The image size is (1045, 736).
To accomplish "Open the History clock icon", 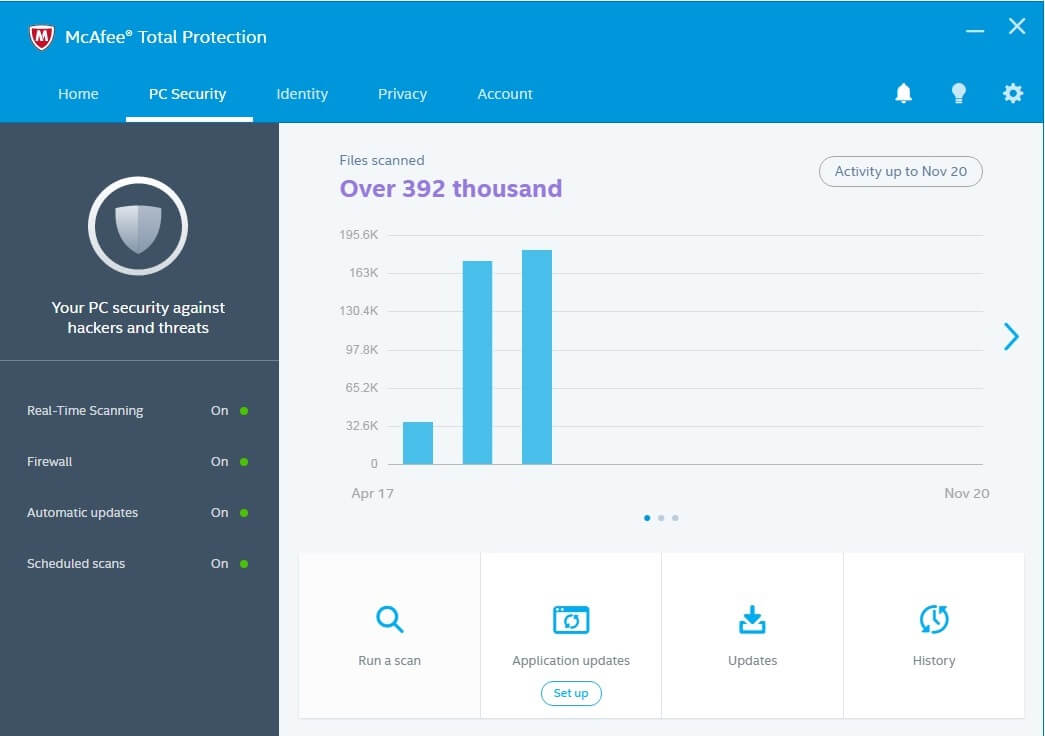I will (x=934, y=620).
